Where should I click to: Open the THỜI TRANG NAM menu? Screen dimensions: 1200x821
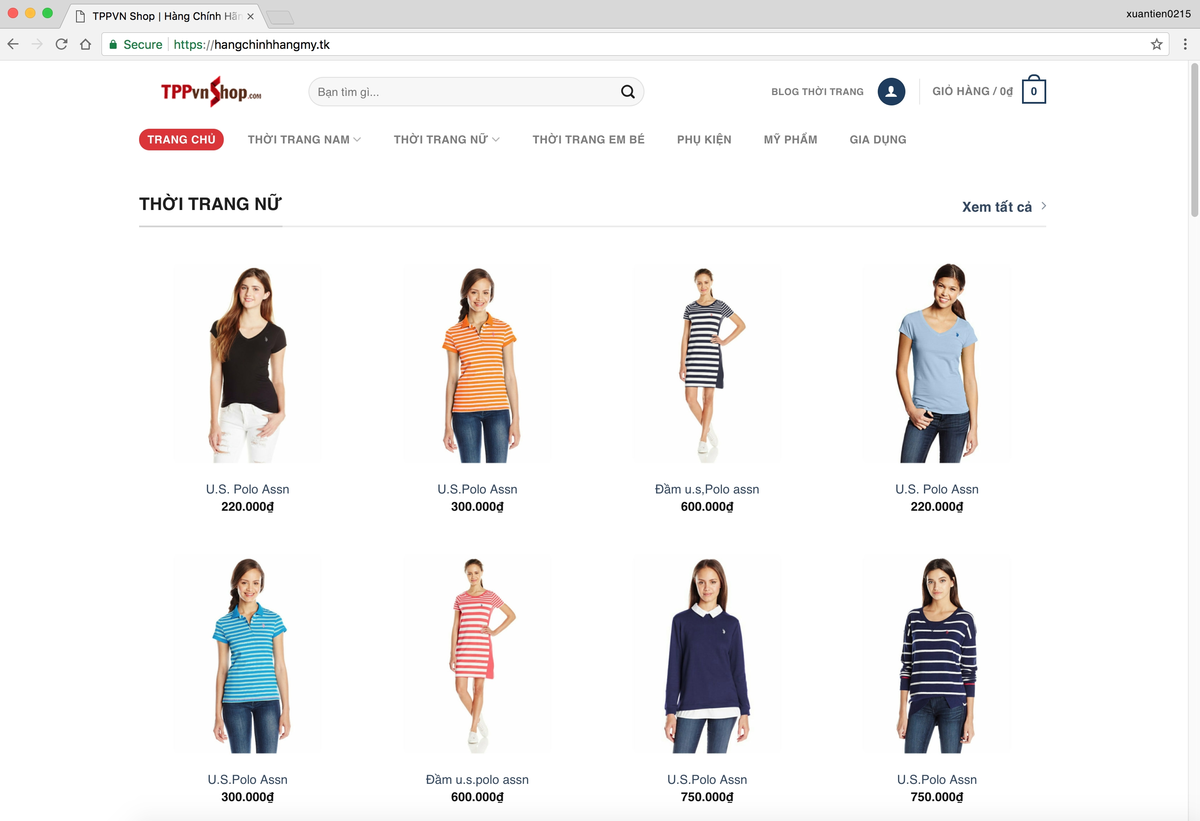point(299,139)
